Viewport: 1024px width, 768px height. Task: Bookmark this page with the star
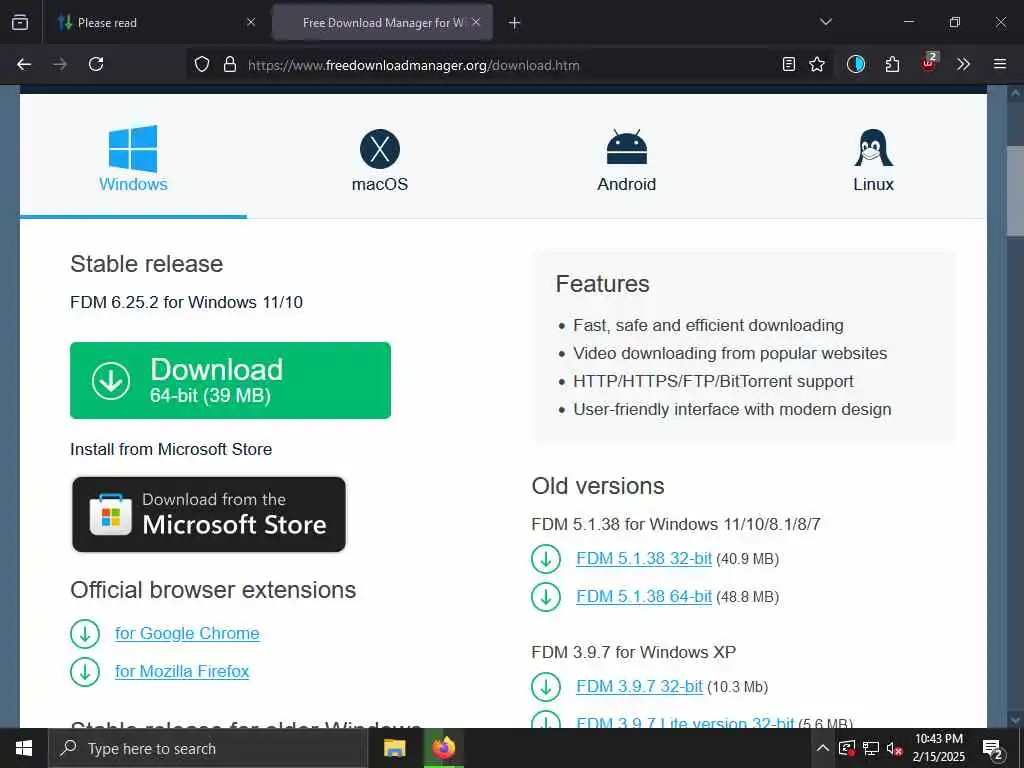point(817,64)
